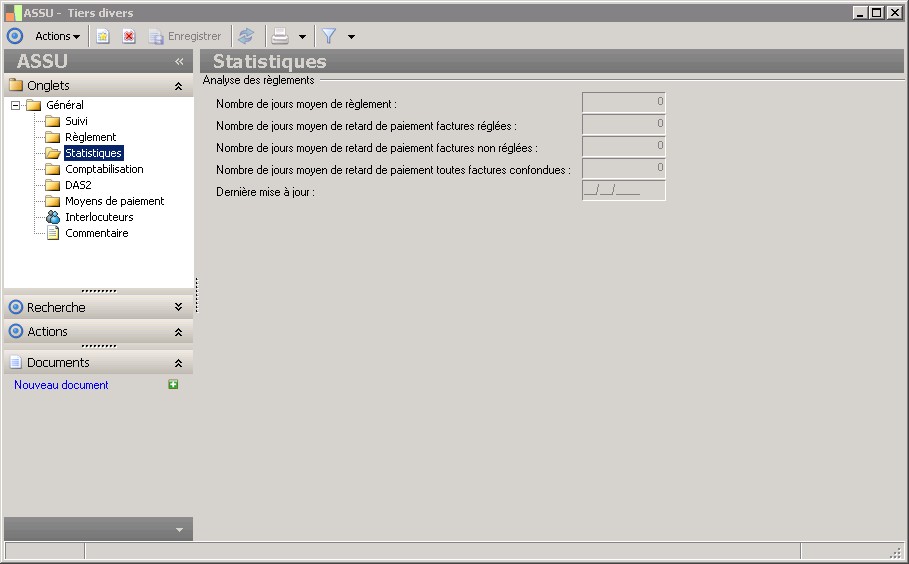Click the Enregistrer save button

[185, 37]
